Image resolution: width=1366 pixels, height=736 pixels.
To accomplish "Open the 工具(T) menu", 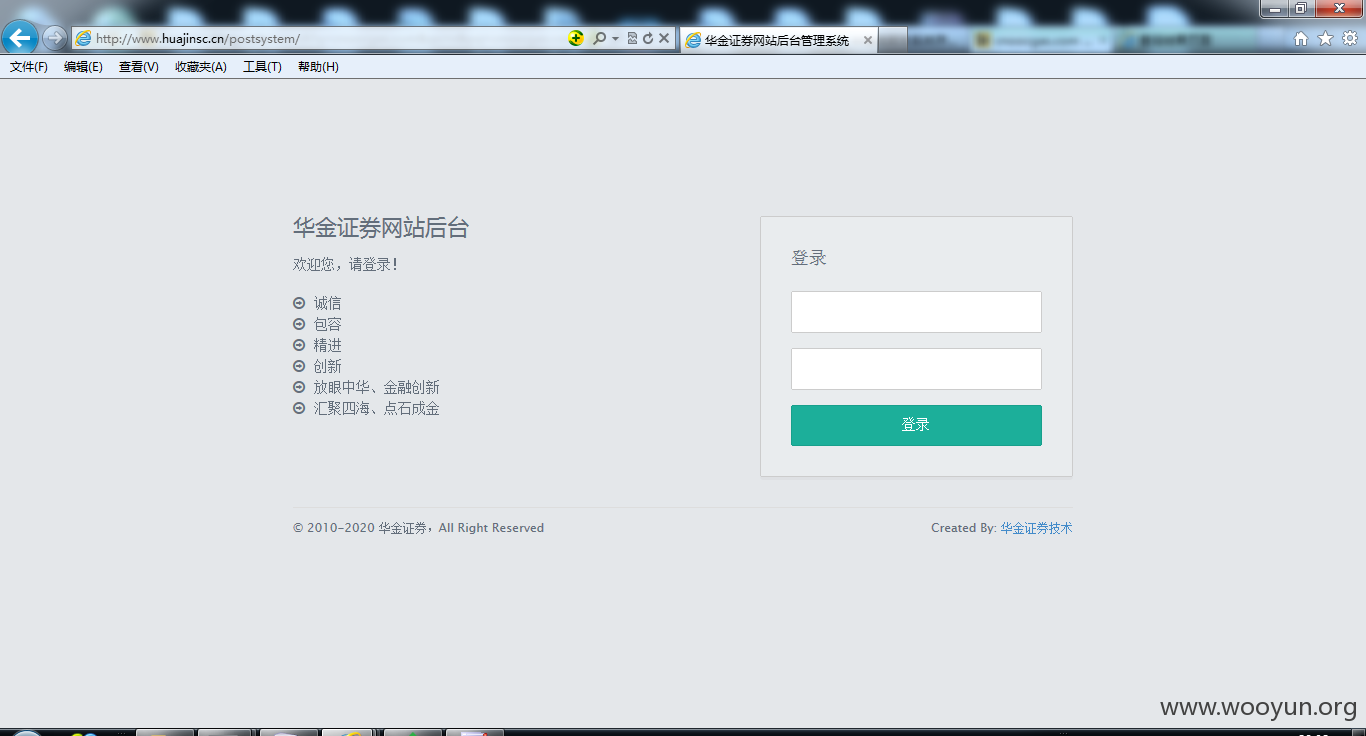I will tap(262, 67).
